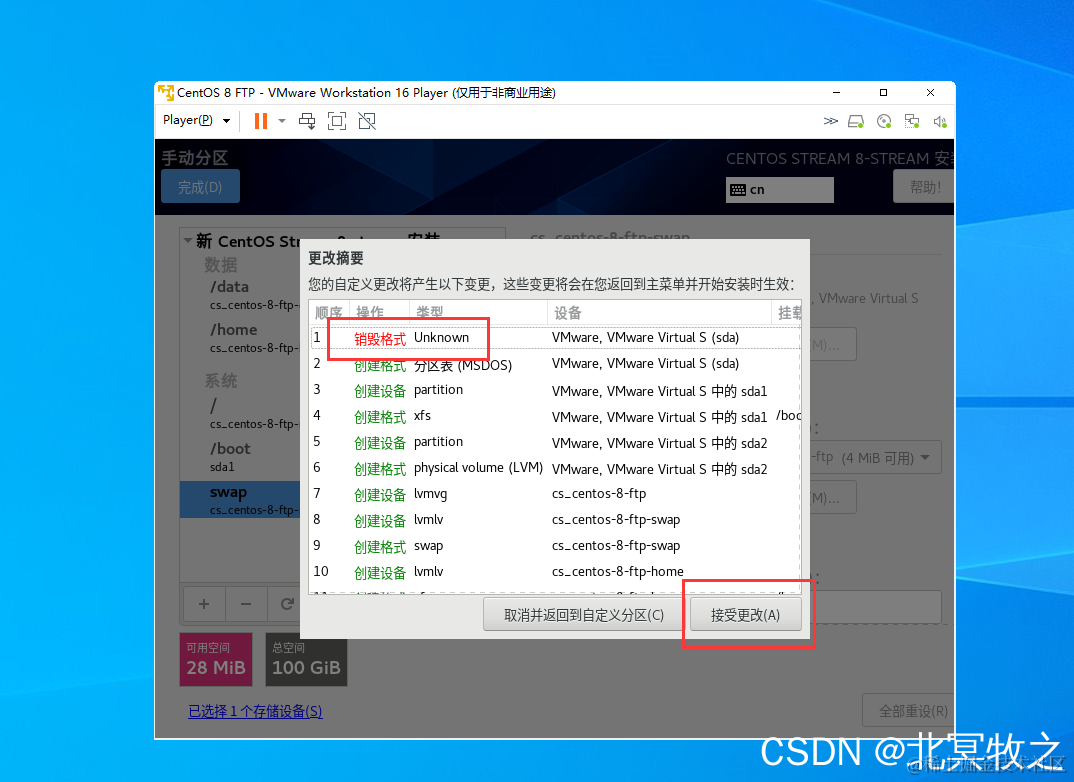Add a new mount point with plus
This screenshot has width=1074, height=782.
click(x=203, y=604)
